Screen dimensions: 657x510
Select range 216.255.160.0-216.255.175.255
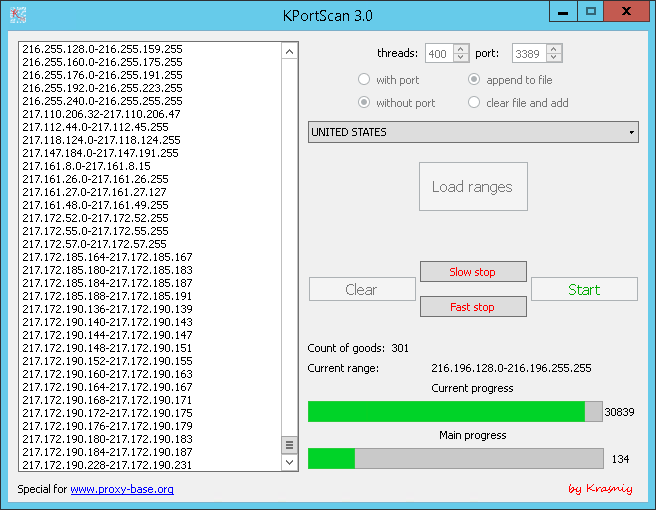tap(102, 62)
